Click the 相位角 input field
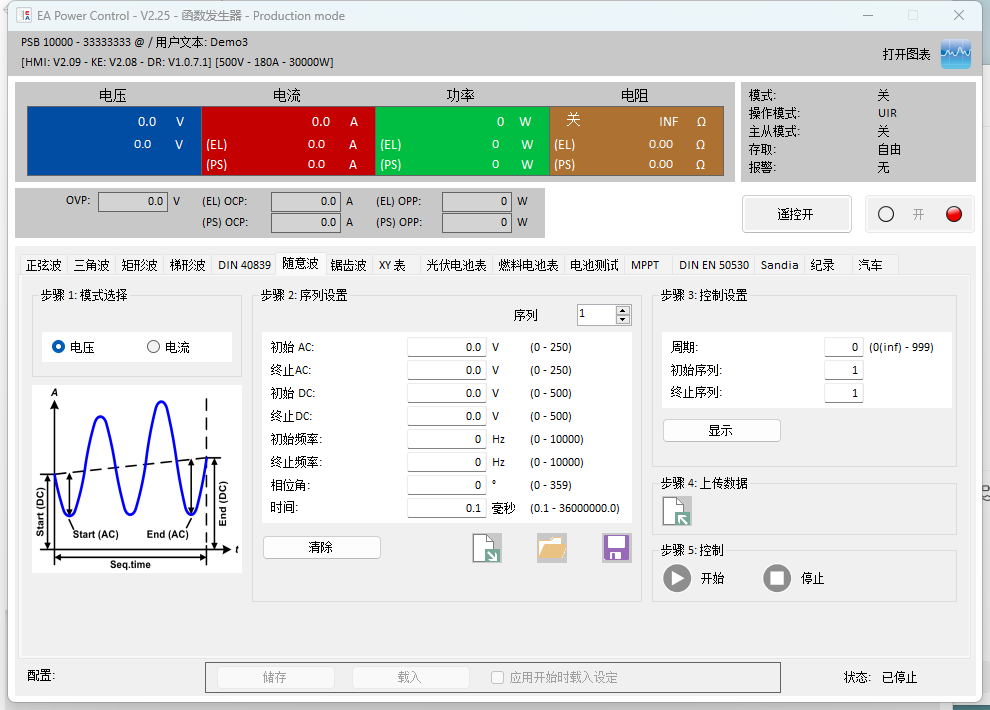 (x=446, y=485)
